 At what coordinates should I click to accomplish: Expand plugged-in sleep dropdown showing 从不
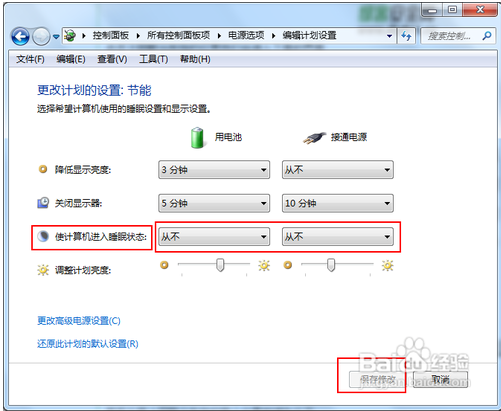click(338, 237)
